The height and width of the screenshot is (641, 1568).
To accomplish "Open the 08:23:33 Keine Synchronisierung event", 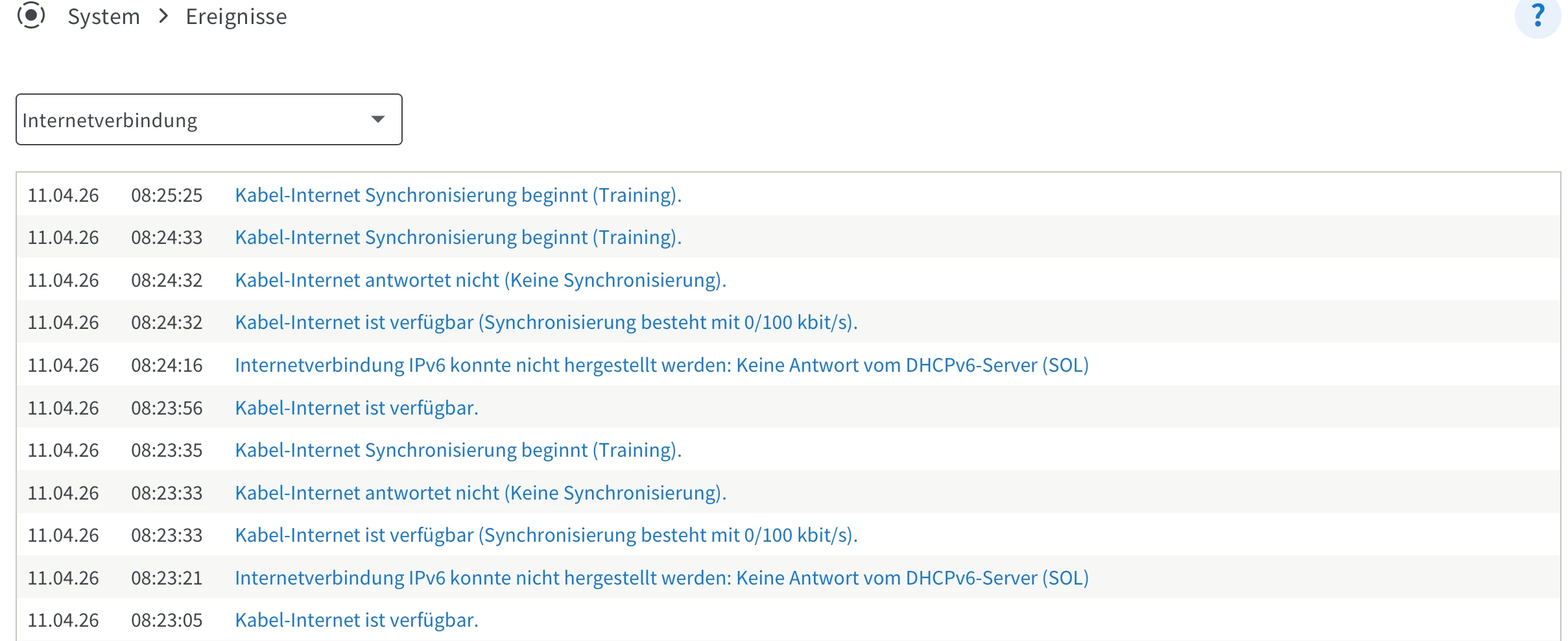I will tap(480, 493).
